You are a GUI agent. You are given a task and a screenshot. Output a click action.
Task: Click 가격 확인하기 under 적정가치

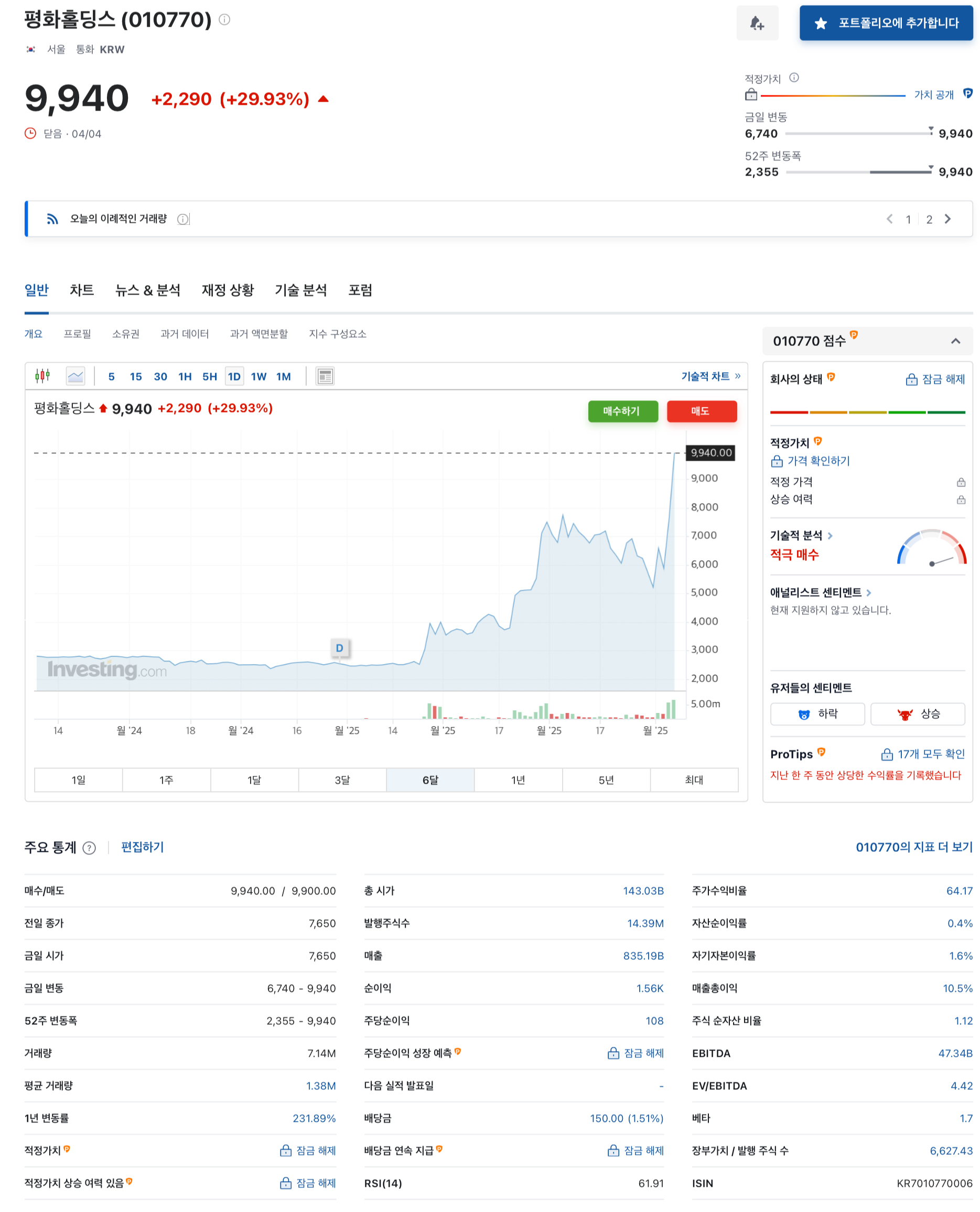810,461
